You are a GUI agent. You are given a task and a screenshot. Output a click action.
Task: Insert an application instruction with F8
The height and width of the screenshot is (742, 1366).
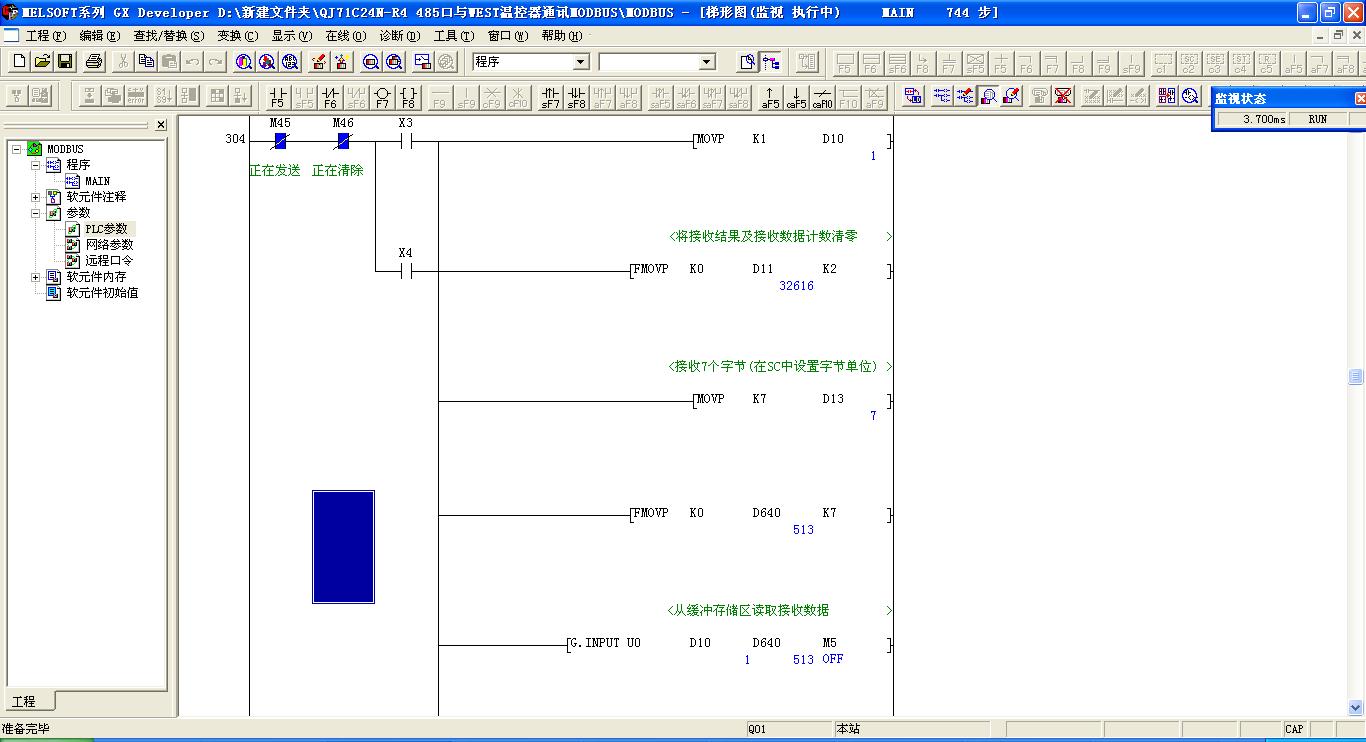point(408,96)
